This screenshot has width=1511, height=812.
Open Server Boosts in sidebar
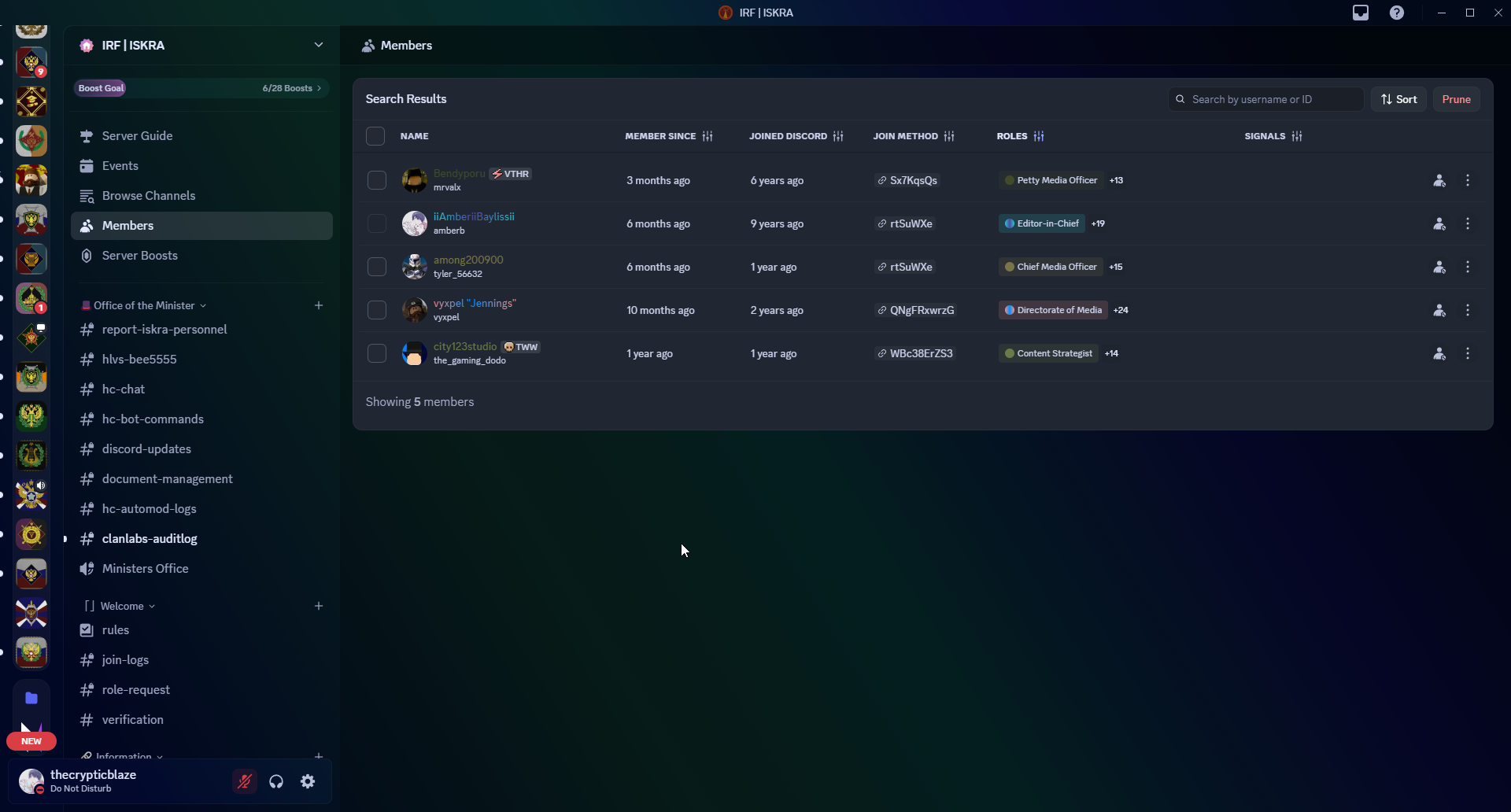click(x=140, y=256)
